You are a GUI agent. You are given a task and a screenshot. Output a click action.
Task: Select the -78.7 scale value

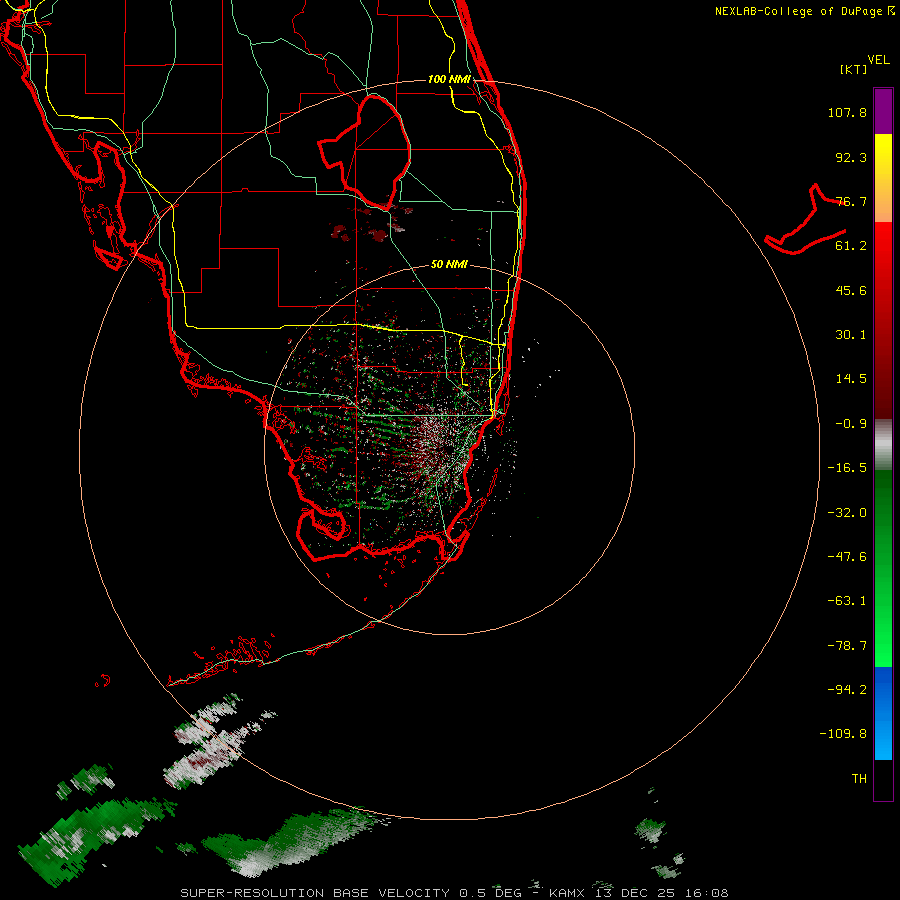click(x=847, y=646)
